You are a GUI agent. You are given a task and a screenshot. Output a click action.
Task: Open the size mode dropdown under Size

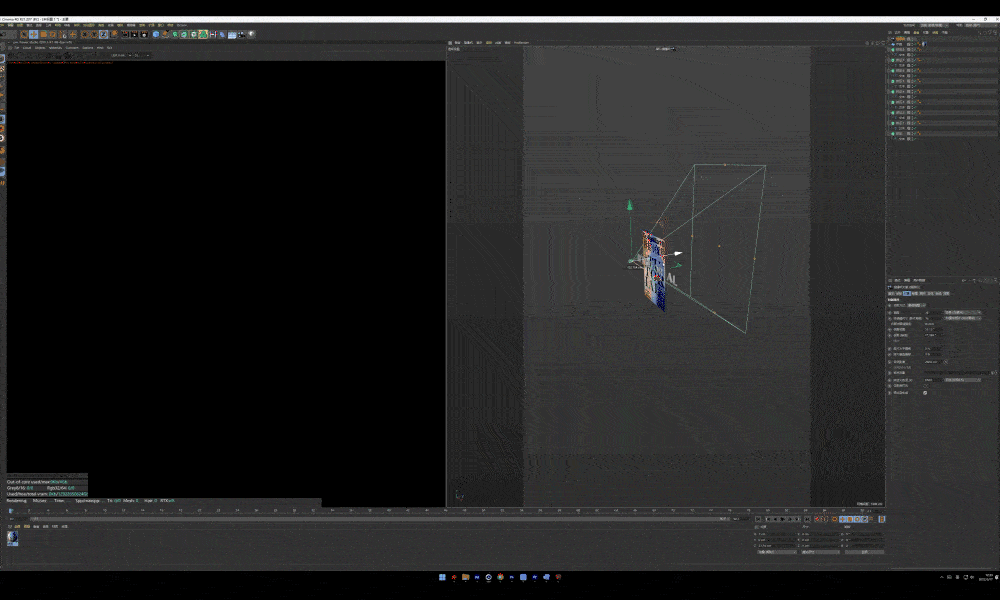(821, 552)
